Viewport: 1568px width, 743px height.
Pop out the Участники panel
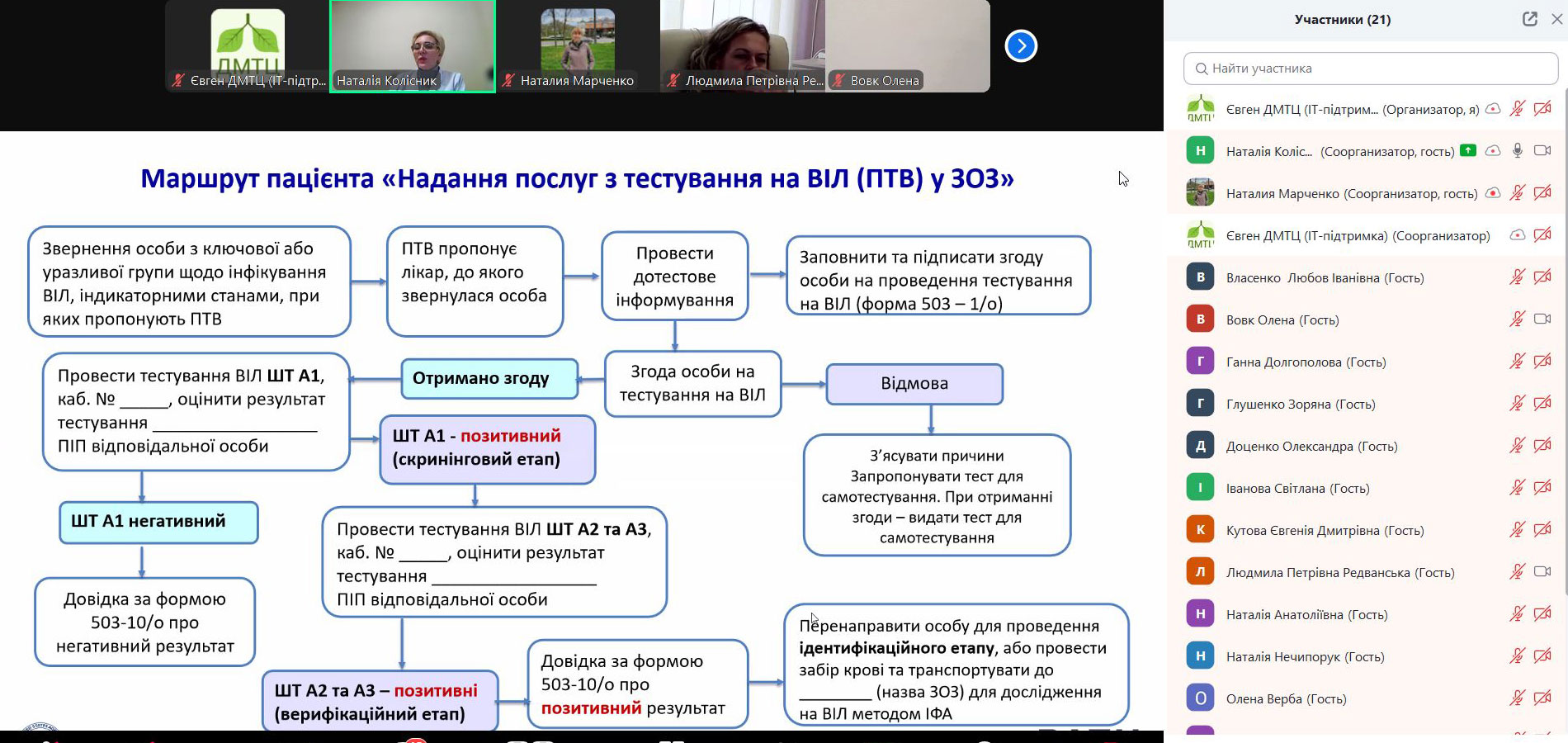pos(1529,19)
